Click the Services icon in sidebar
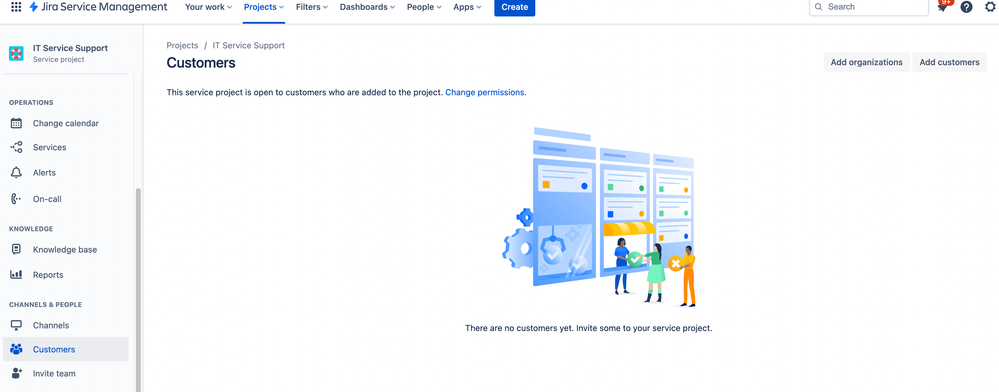 click(x=17, y=147)
